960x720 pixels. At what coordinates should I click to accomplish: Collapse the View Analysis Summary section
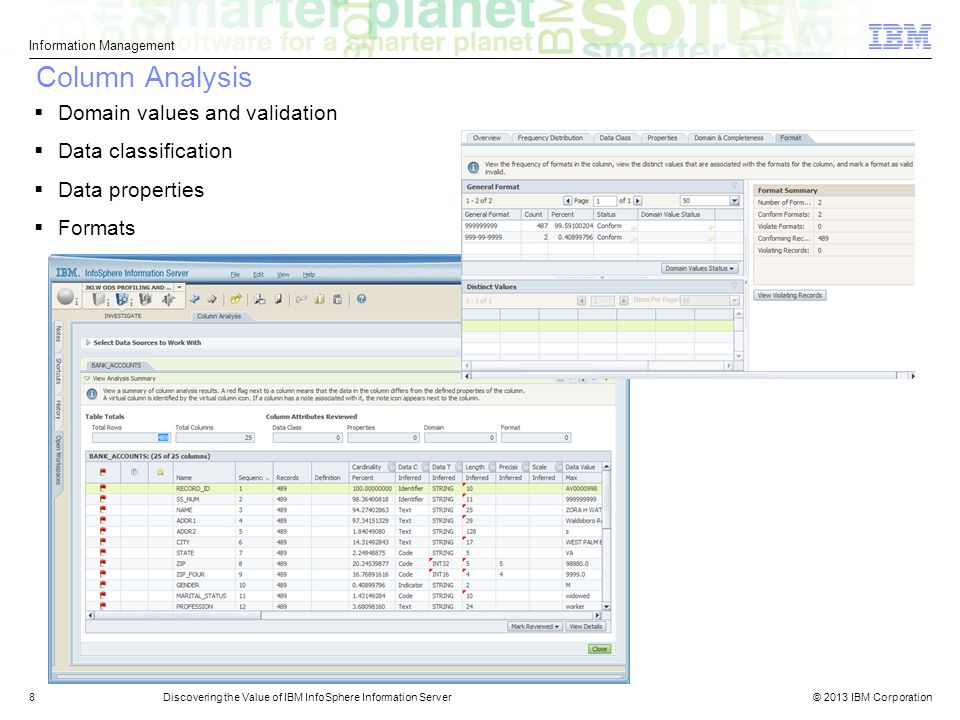[x=87, y=378]
